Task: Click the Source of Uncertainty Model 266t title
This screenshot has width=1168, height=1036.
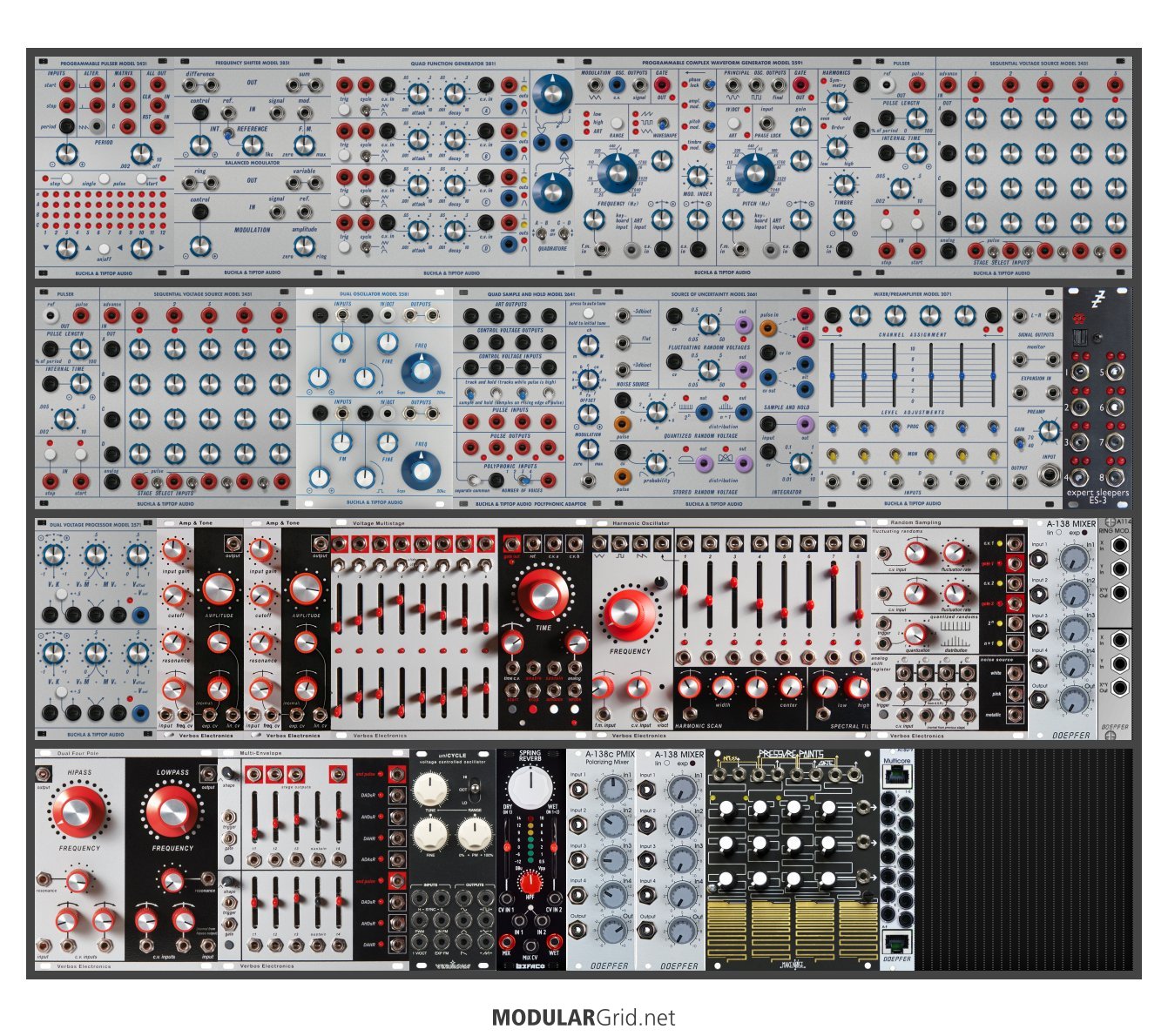Action: pos(712,294)
